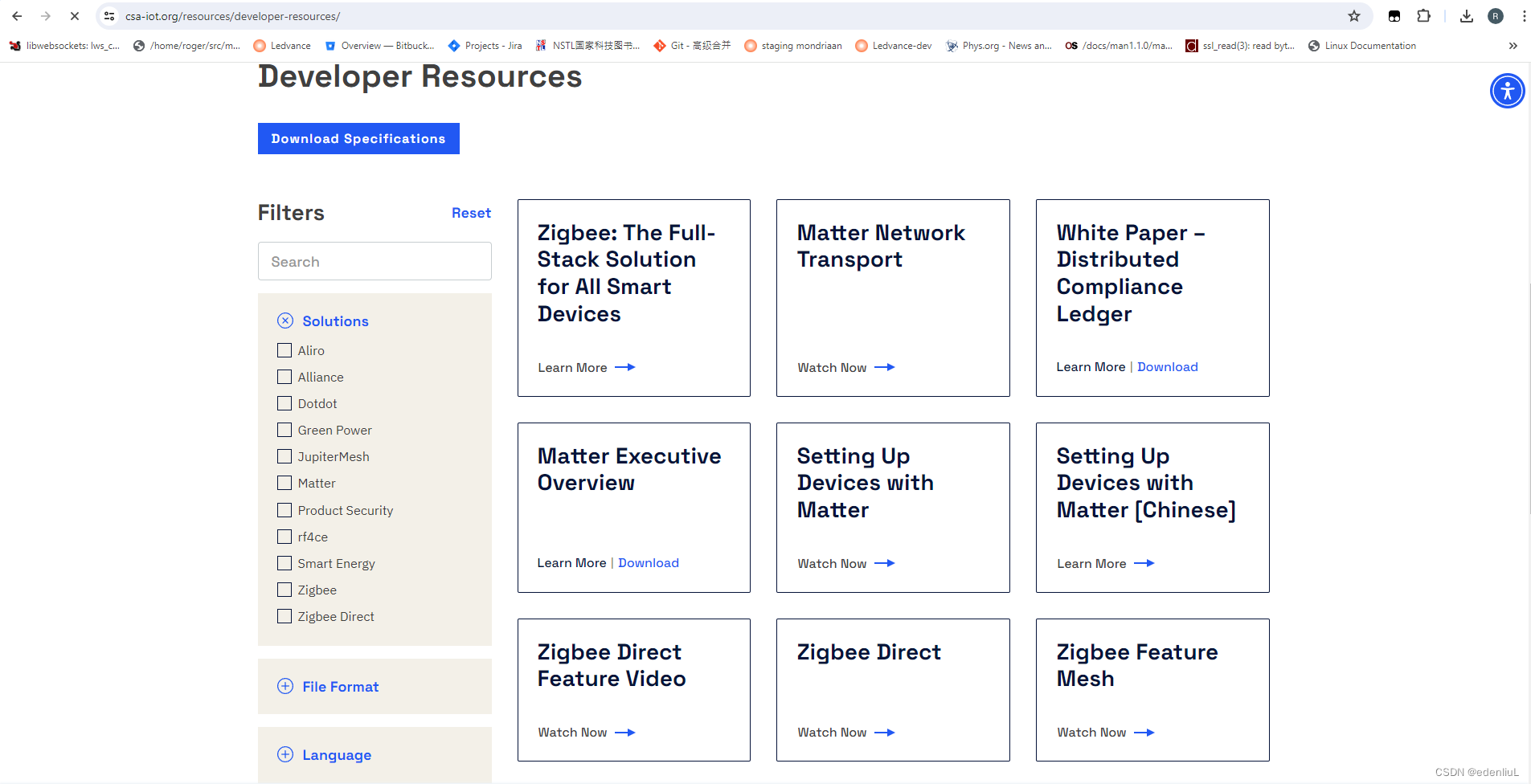The image size is (1531, 784).
Task: Click the filters Search input field
Action: click(375, 261)
